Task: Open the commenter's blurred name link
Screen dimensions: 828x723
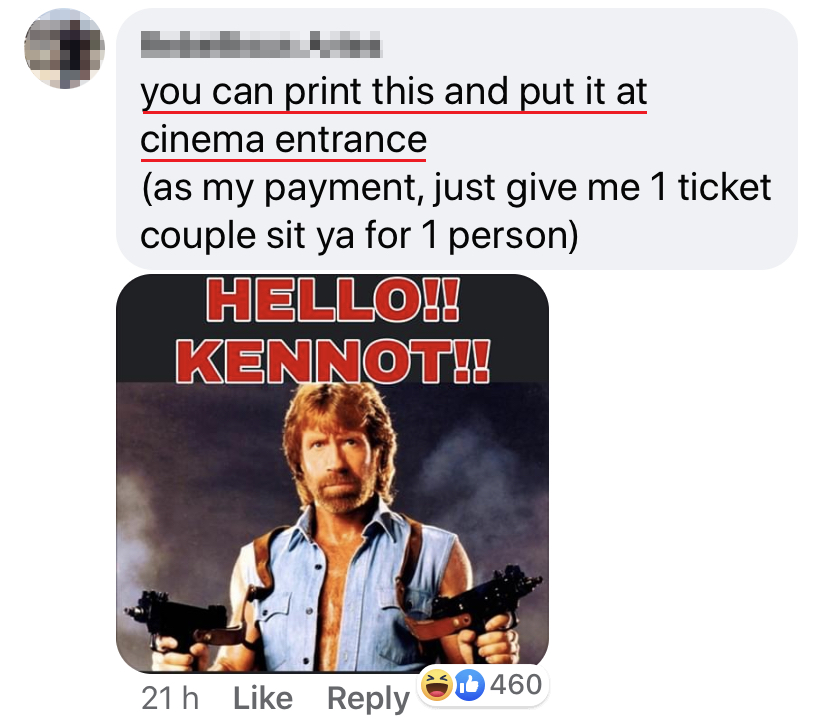Action: [x=260, y=46]
